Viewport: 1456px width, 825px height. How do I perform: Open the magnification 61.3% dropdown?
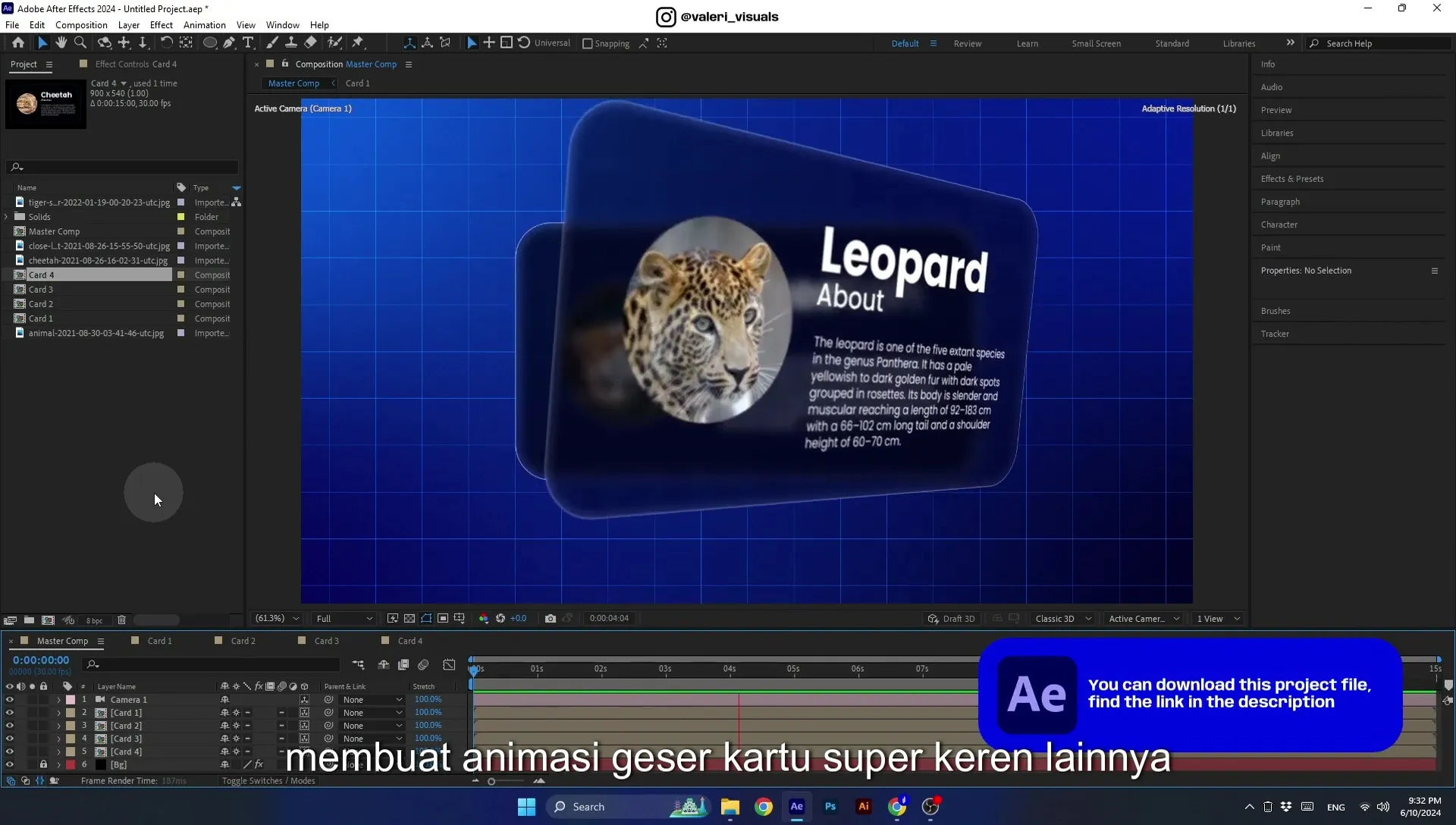pyautogui.click(x=277, y=619)
